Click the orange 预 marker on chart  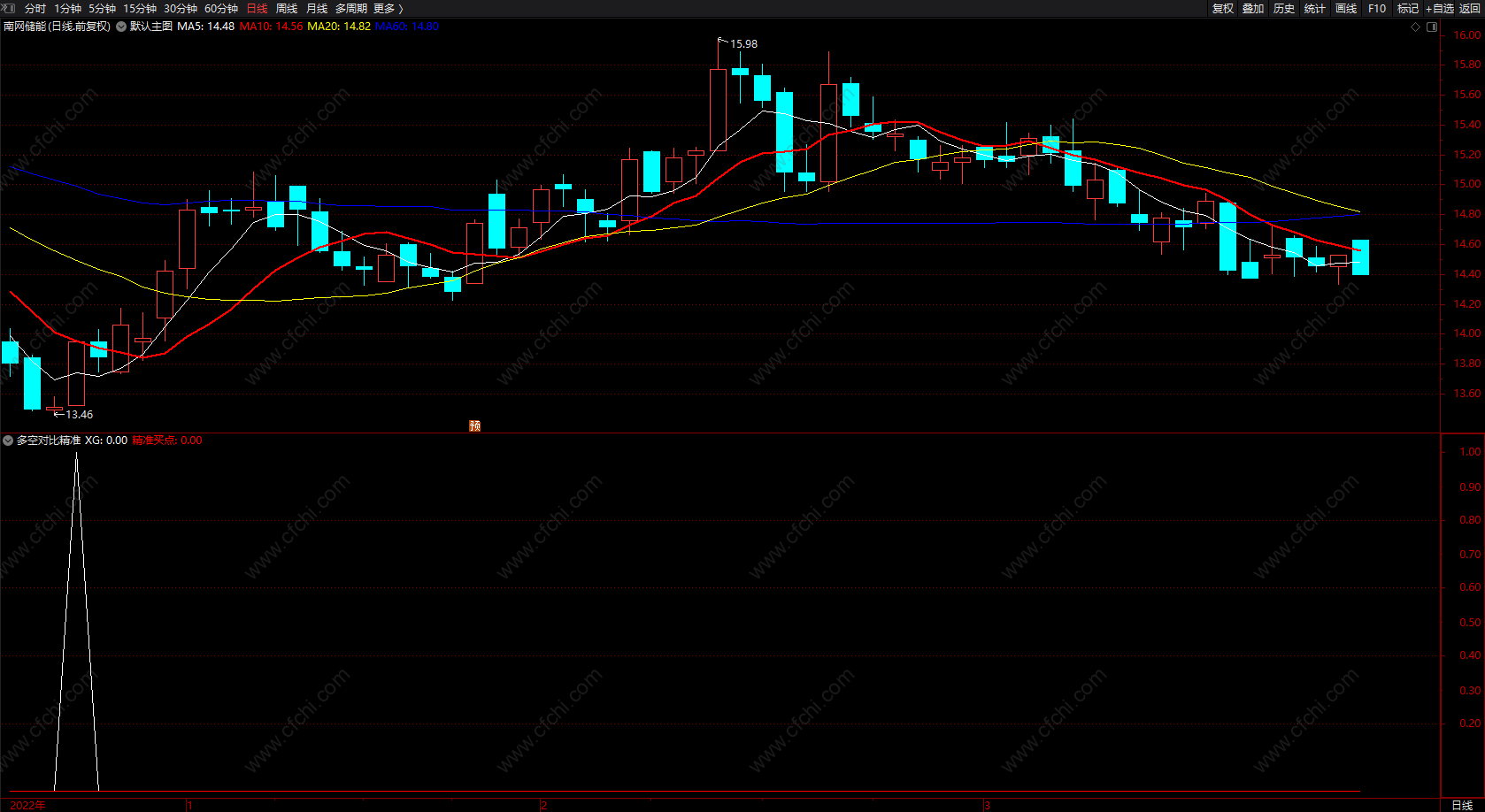pos(475,425)
